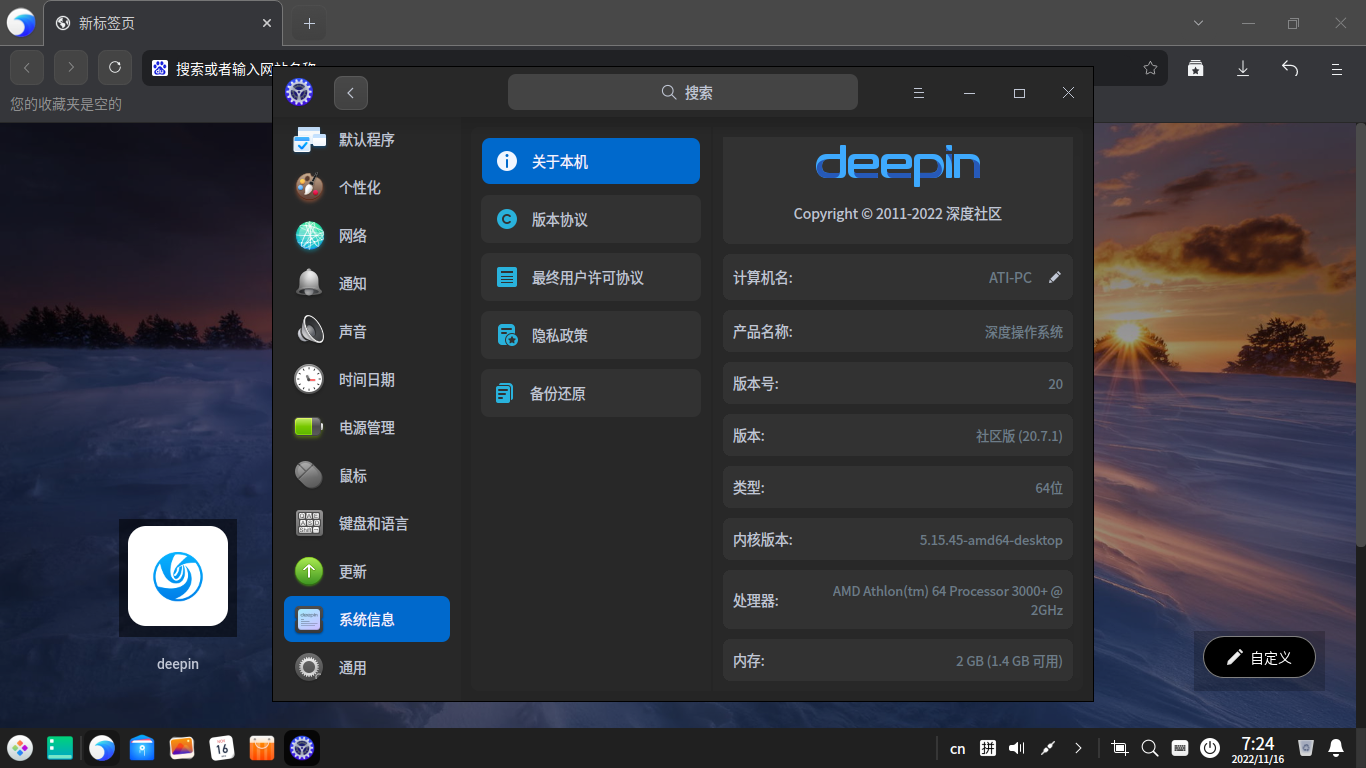Select the 更新 update settings icon
Viewport: 1366px width, 768px height.
tap(310, 571)
